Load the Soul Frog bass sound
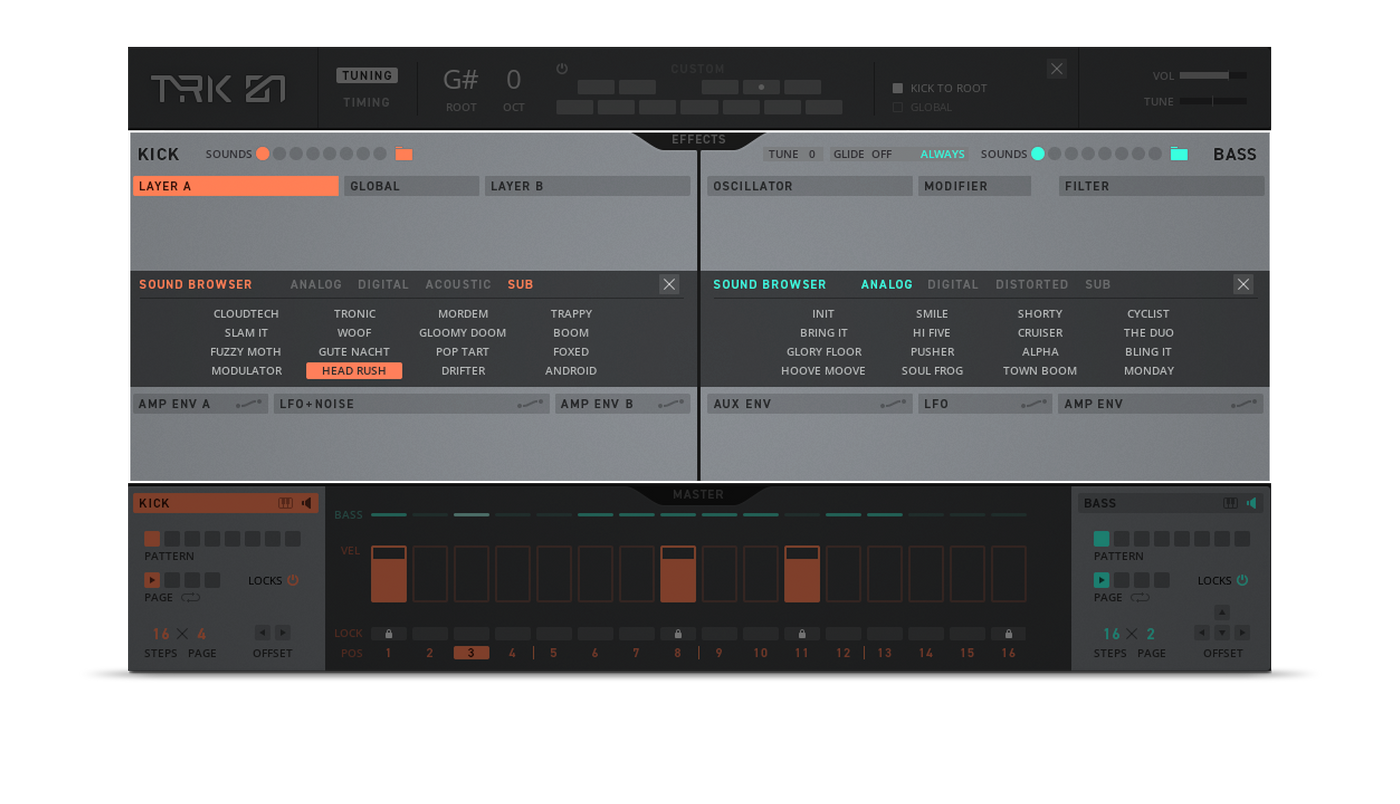Viewport: 1400px width, 804px height. pos(932,371)
